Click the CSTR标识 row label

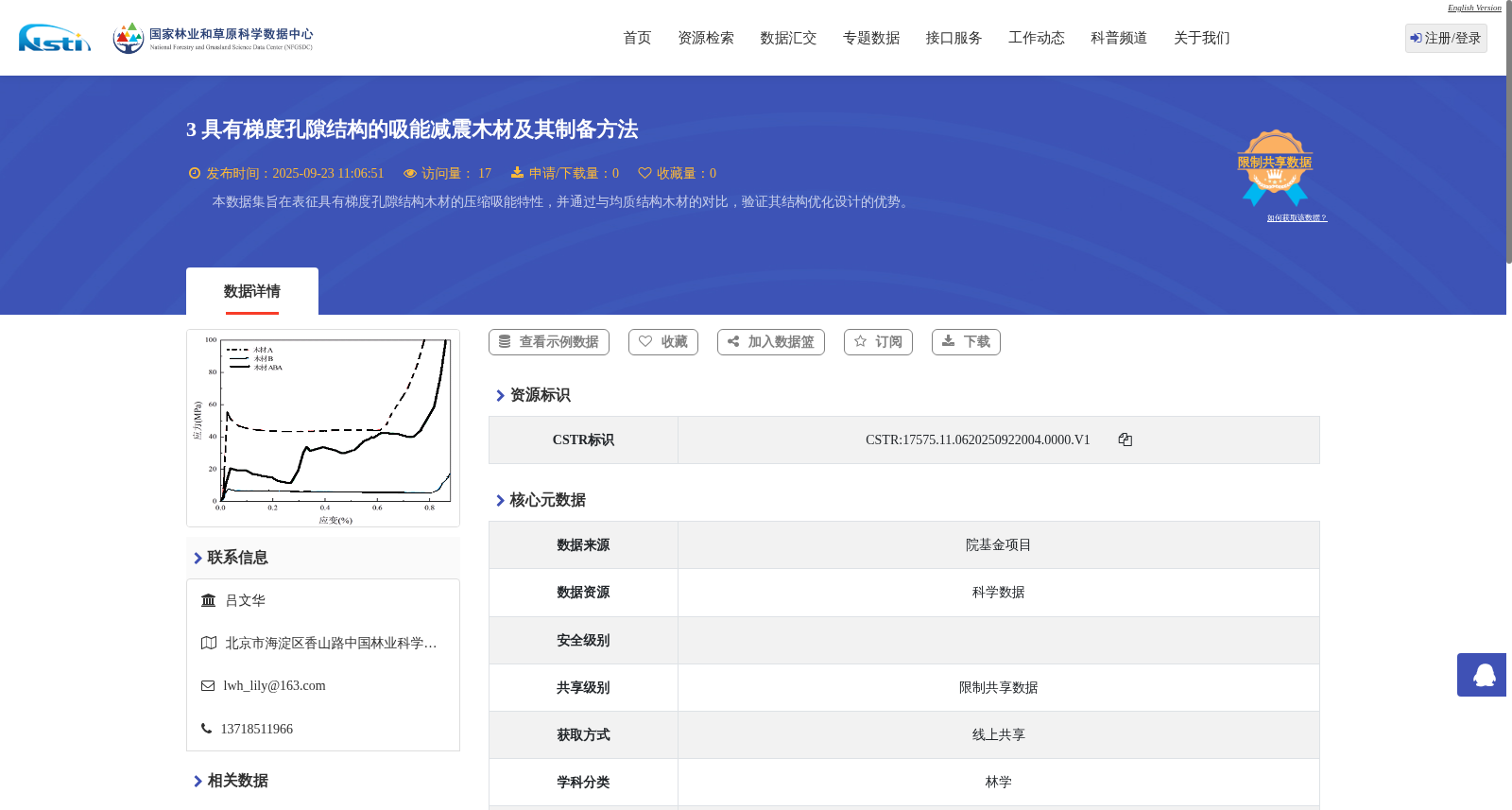tap(583, 440)
